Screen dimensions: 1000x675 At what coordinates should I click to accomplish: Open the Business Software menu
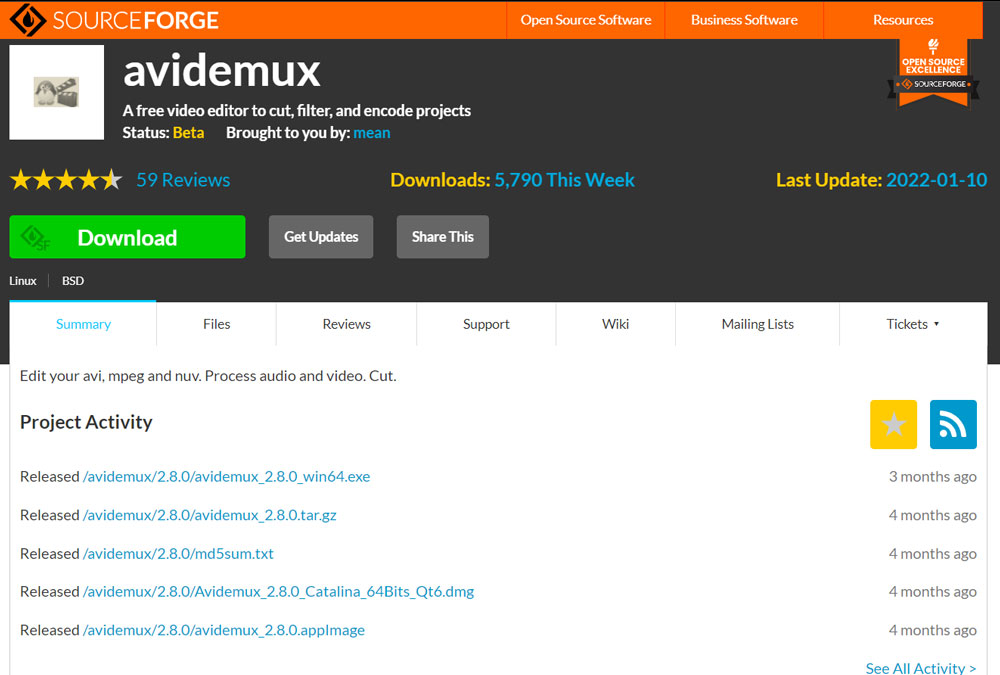pos(744,20)
